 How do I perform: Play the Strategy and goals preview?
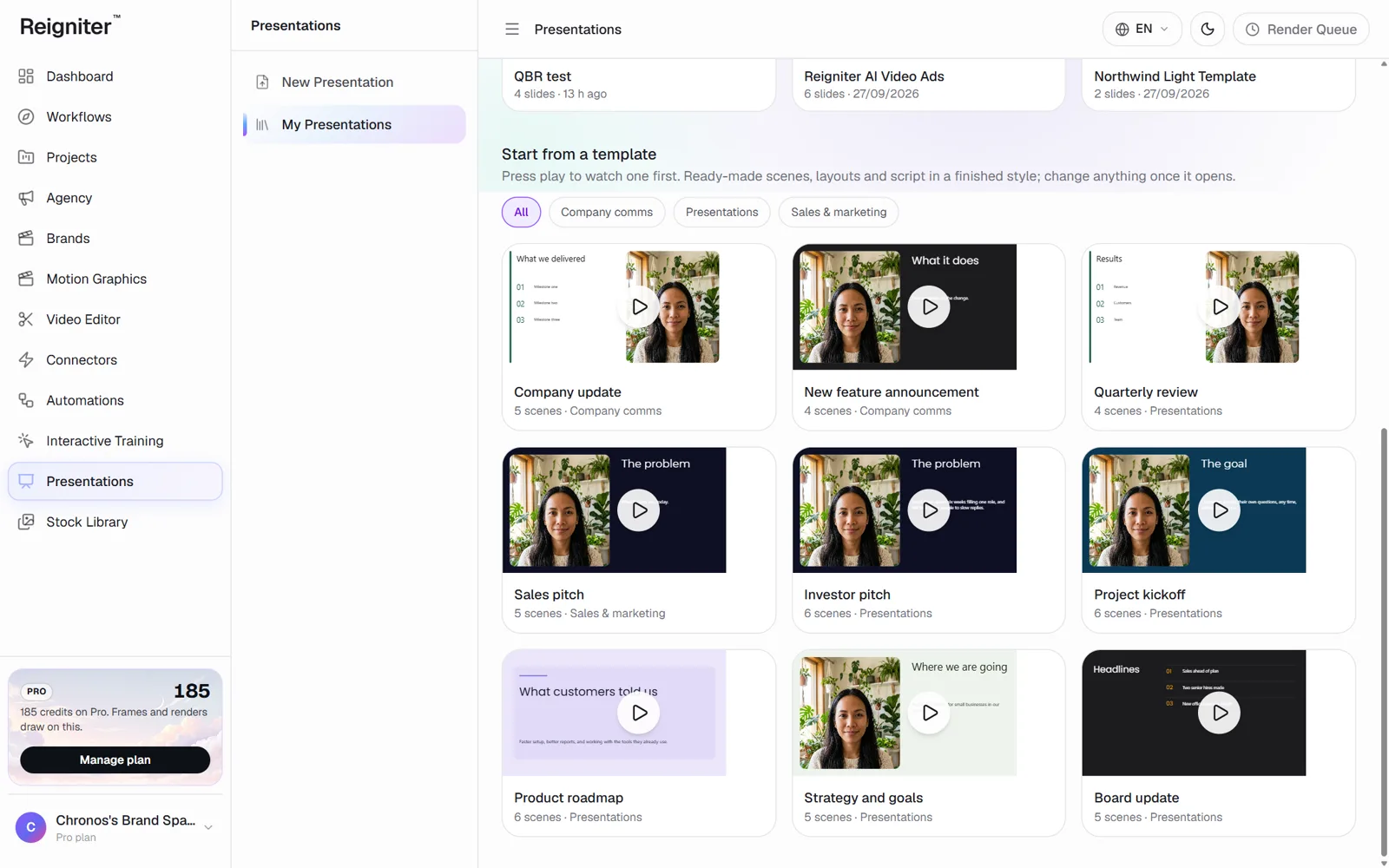point(929,713)
